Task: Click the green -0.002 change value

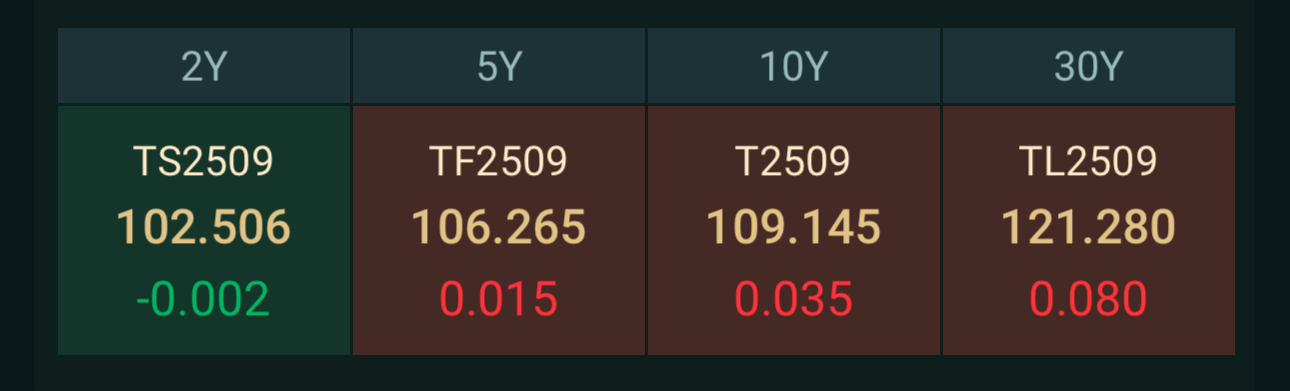Action: coord(203,300)
